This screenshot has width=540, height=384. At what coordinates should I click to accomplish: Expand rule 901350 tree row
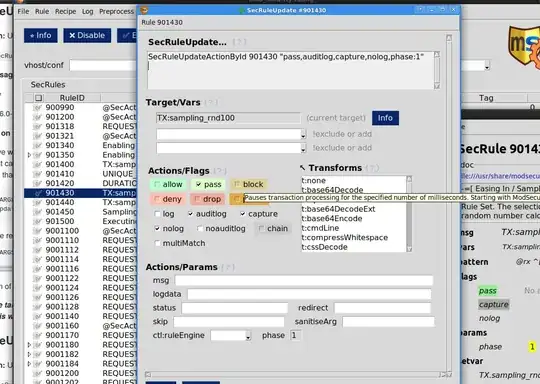tap(29, 155)
